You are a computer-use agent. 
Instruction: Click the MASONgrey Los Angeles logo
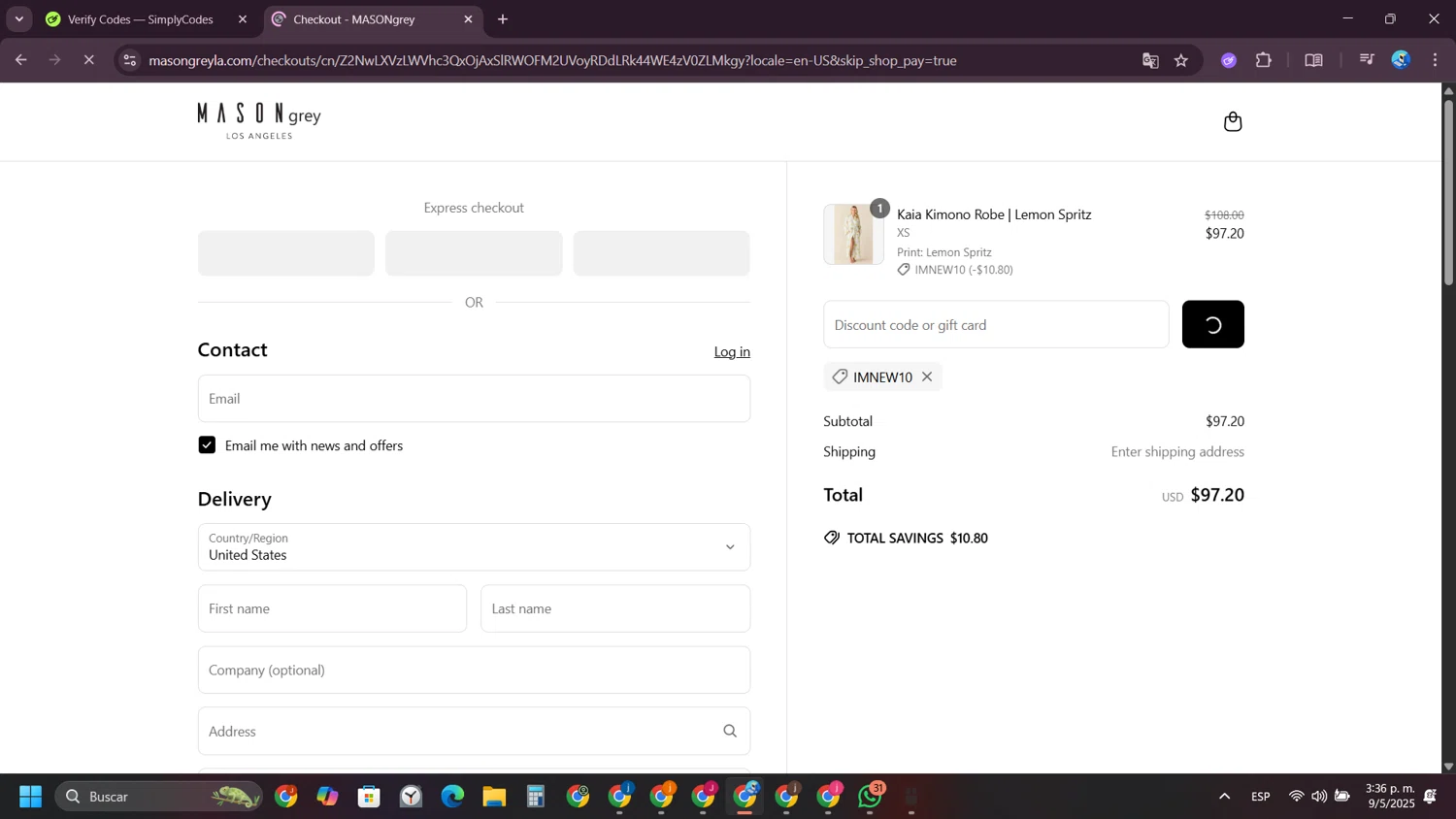(259, 121)
